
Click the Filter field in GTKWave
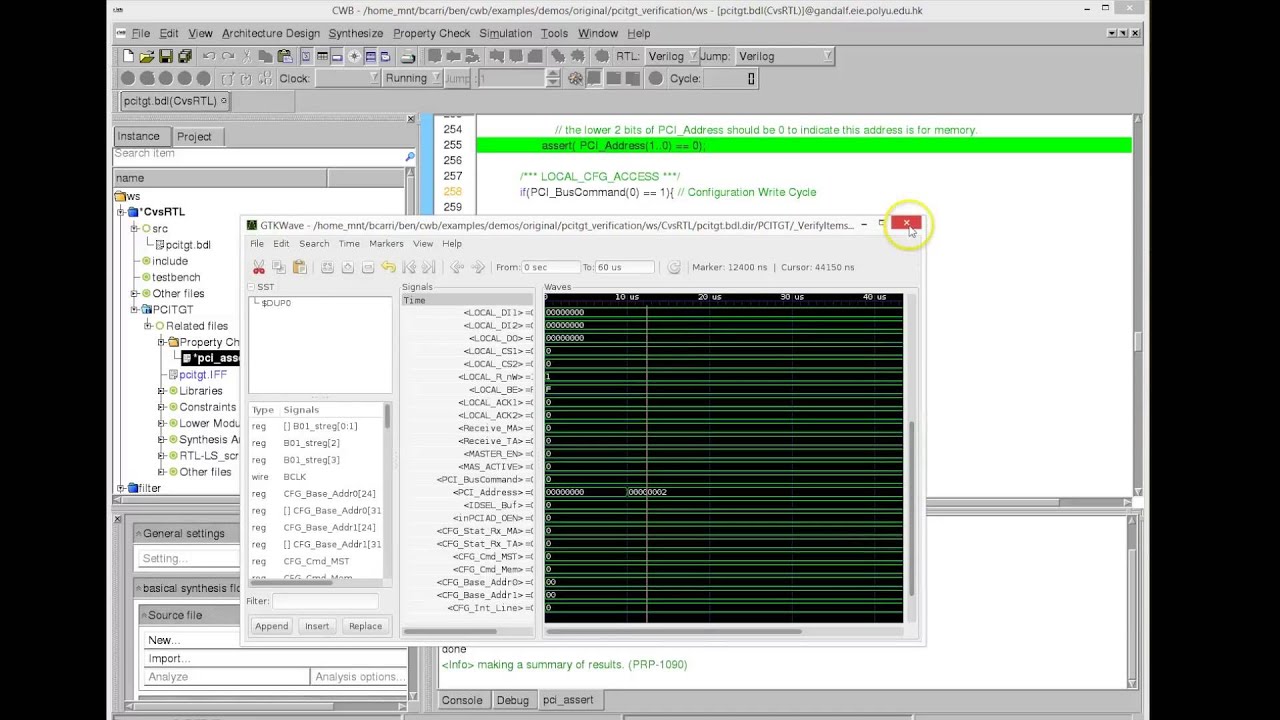pos(325,601)
